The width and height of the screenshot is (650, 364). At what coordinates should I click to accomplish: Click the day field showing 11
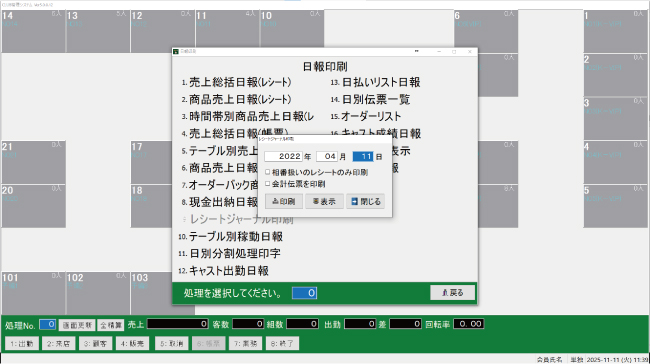[363, 156]
